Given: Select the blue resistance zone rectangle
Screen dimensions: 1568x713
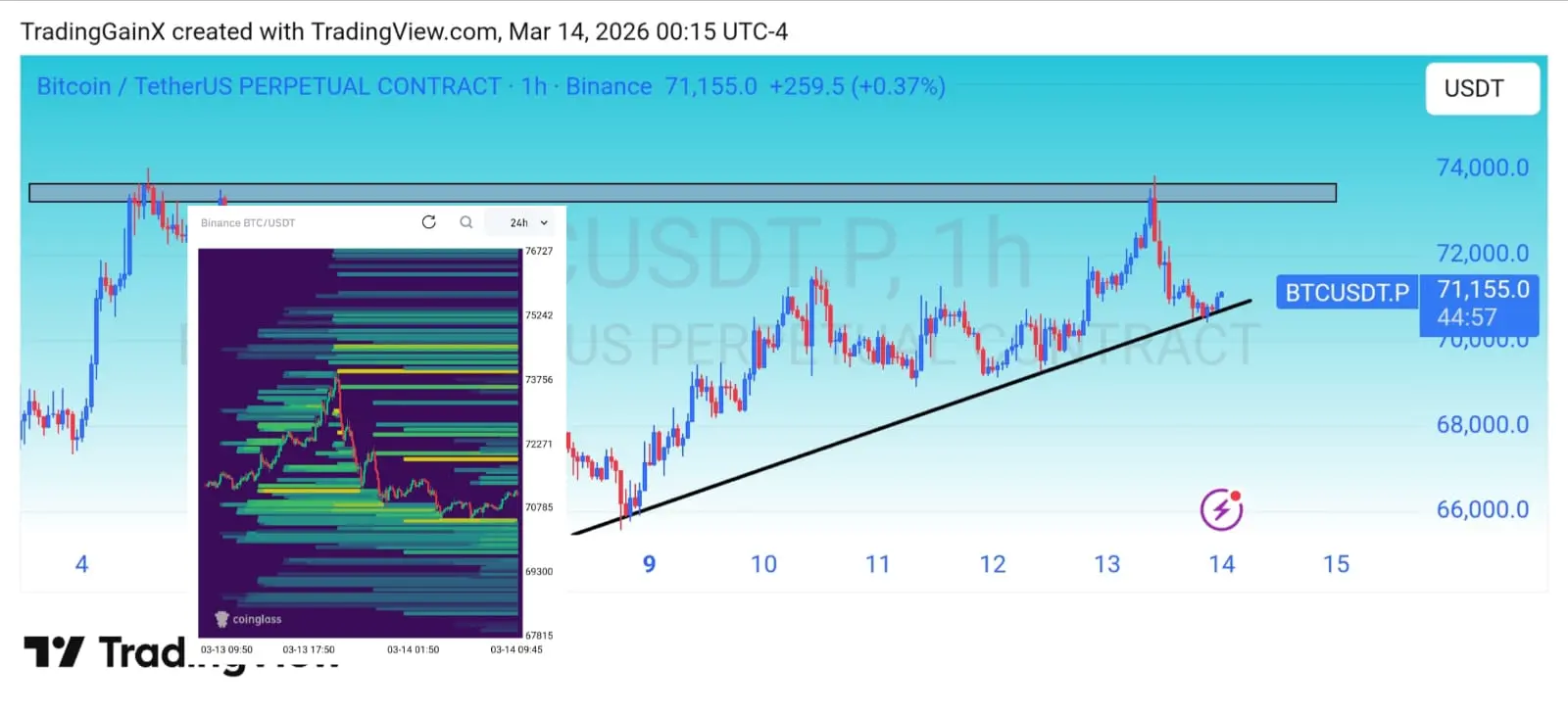Looking at the screenshot, I should (682, 193).
